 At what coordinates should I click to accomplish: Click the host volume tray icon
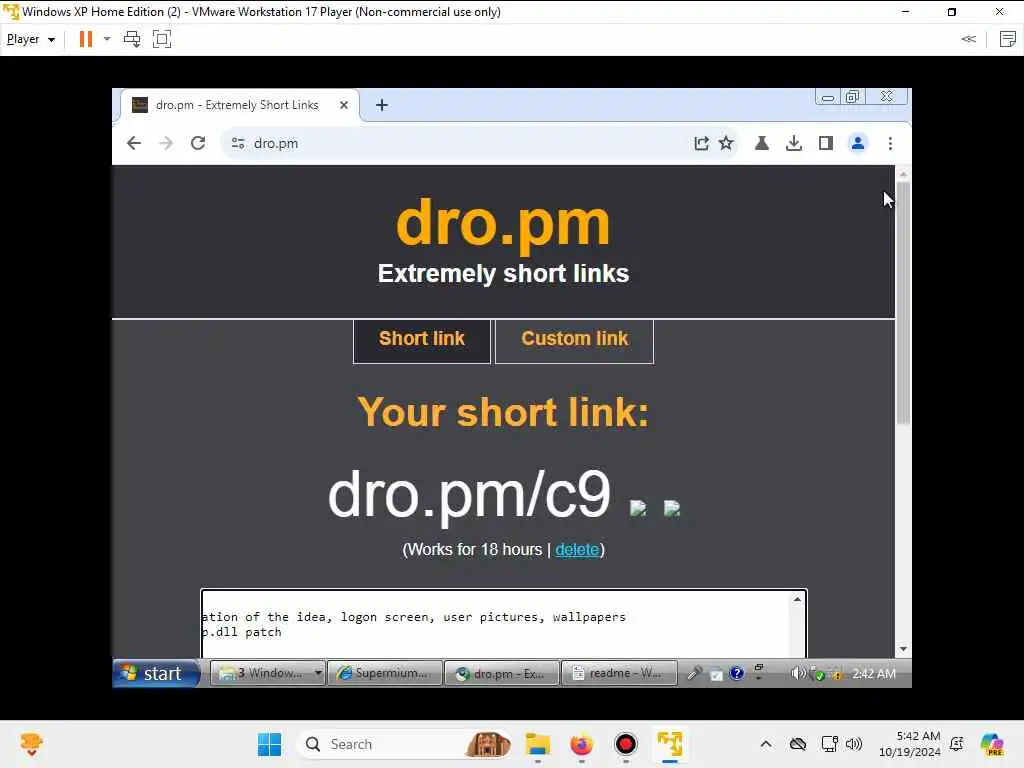pyautogui.click(x=854, y=744)
